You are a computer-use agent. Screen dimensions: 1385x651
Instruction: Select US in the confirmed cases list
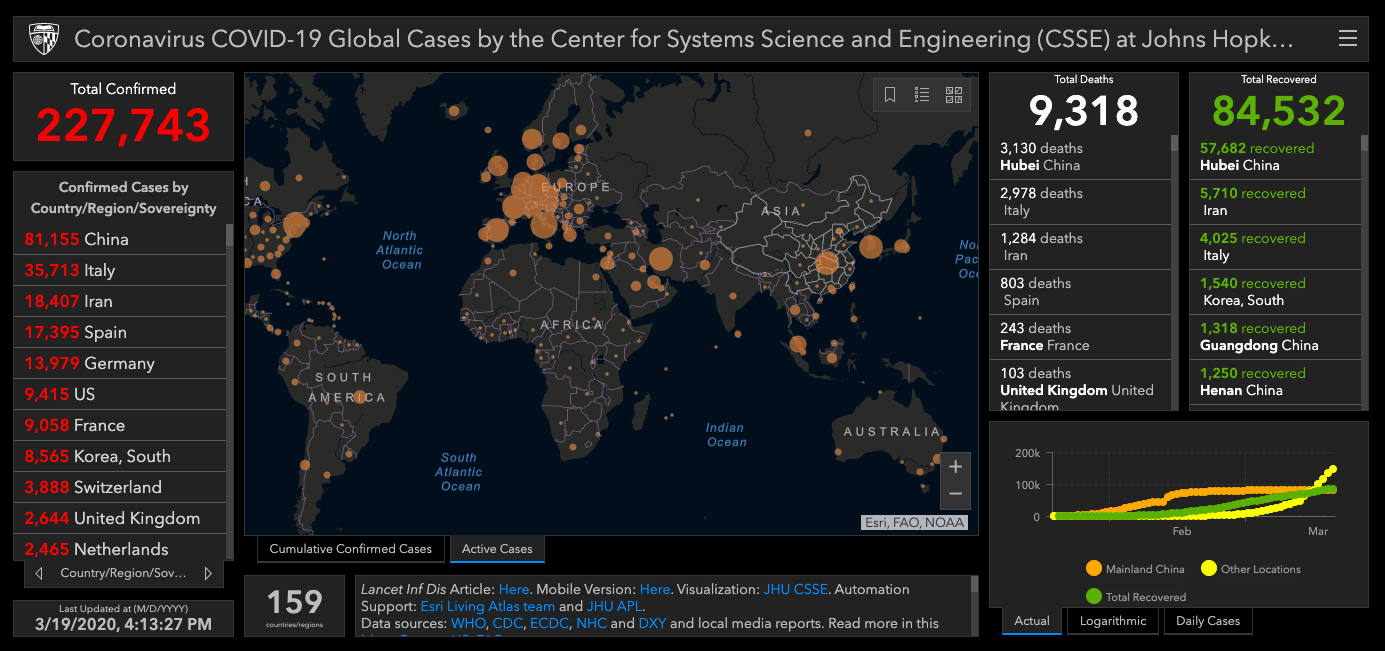(120, 394)
